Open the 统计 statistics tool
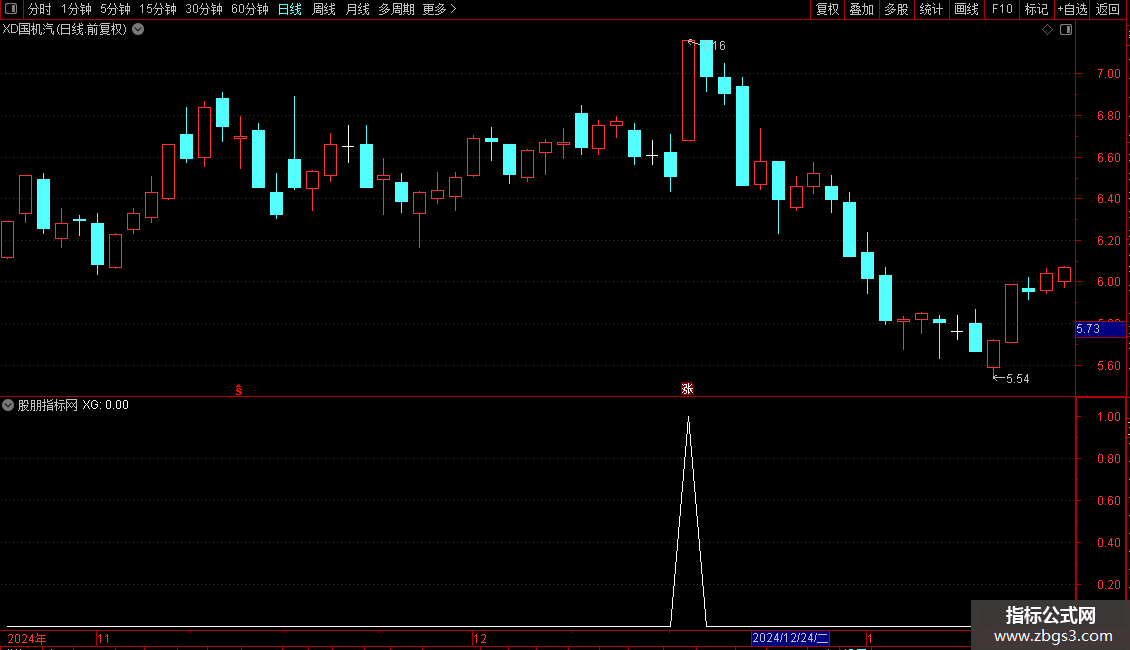Screen dimensions: 1130x650 point(931,9)
